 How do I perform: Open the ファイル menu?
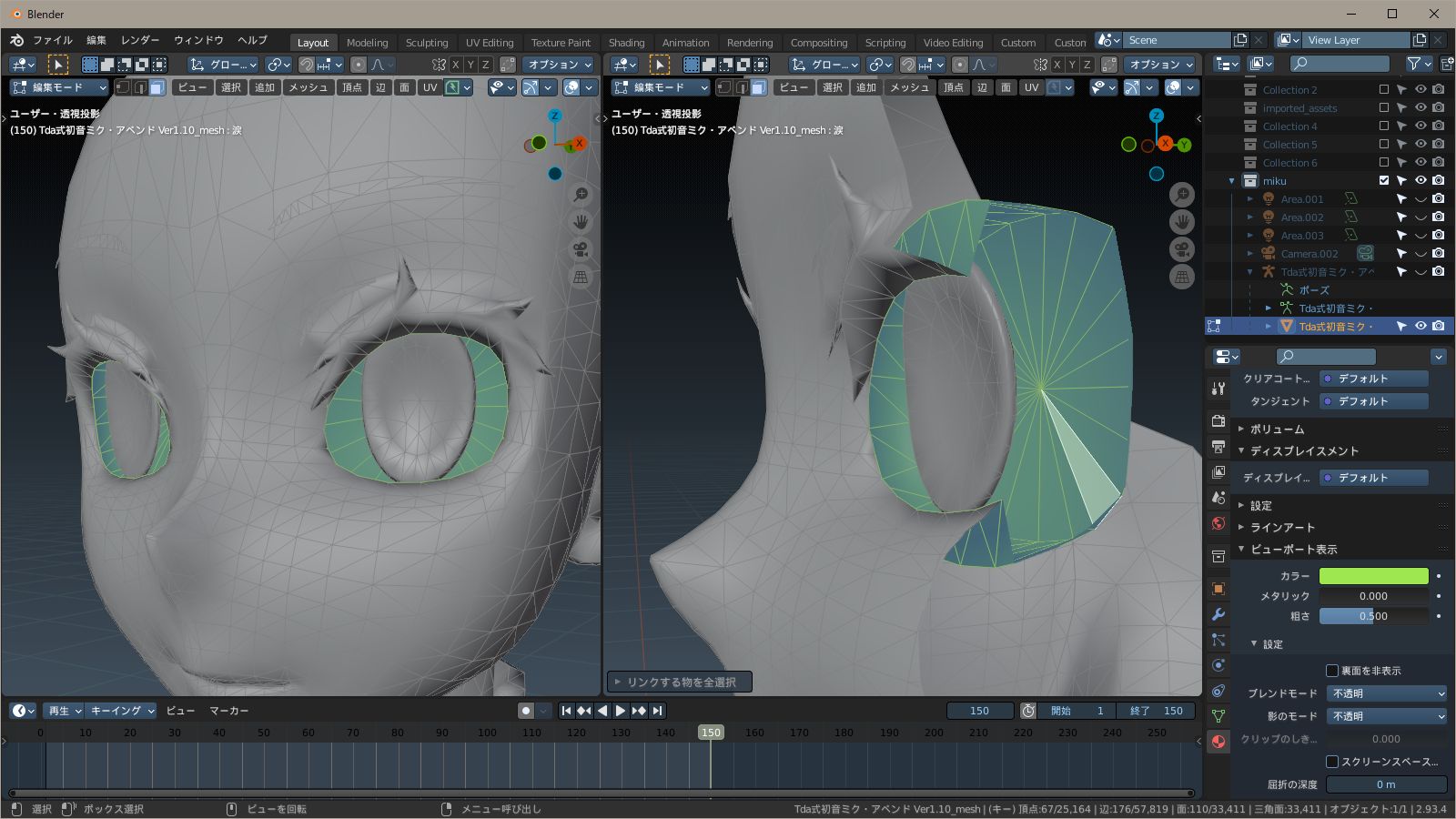[53, 40]
